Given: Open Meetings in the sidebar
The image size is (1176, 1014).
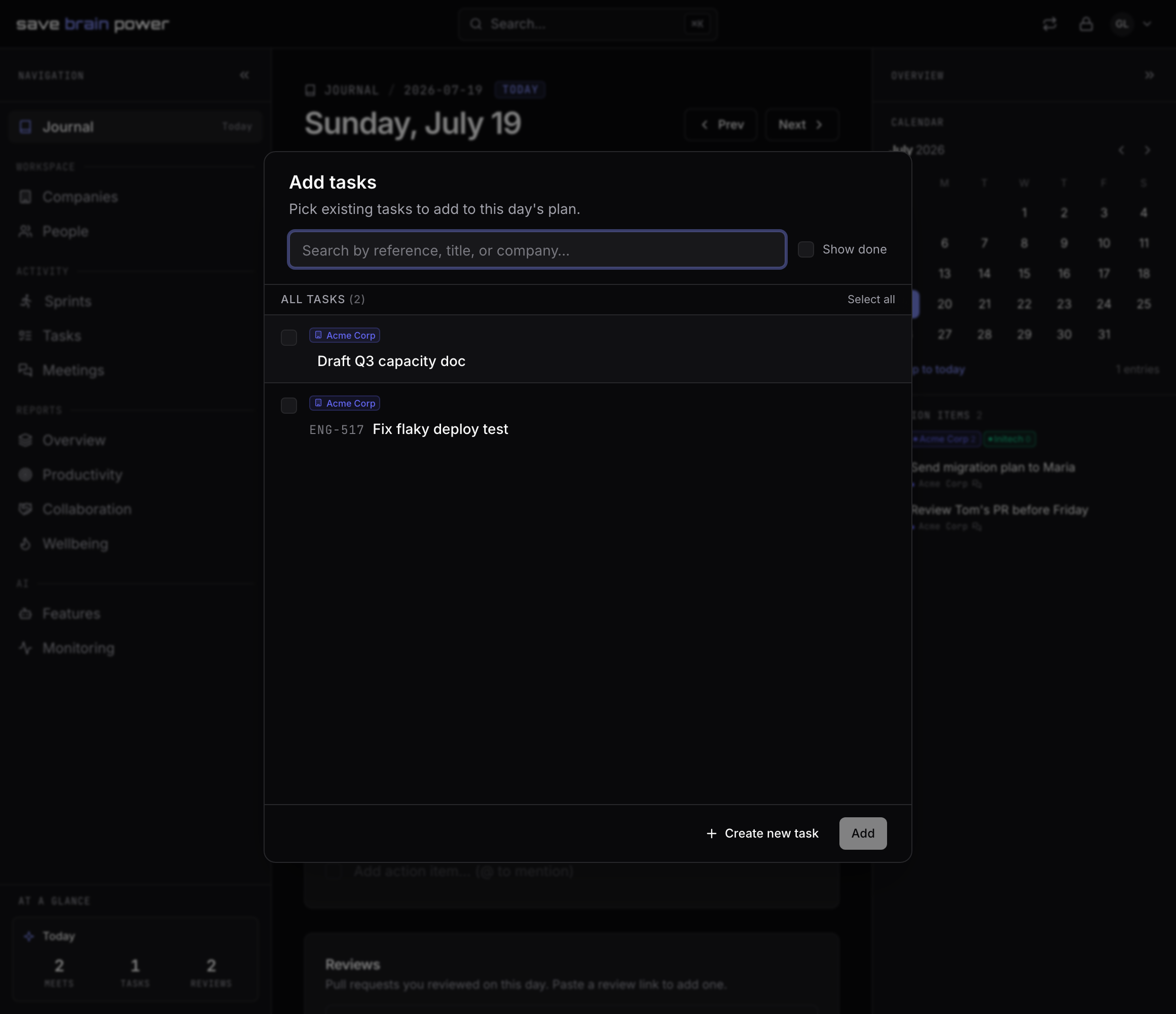Looking at the screenshot, I should 135,370.
